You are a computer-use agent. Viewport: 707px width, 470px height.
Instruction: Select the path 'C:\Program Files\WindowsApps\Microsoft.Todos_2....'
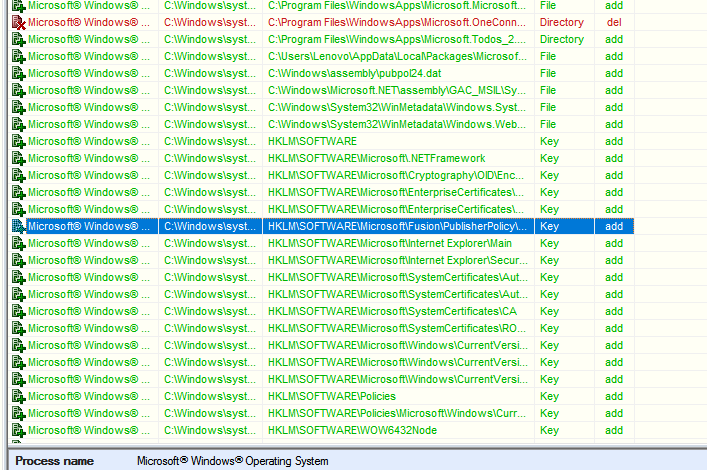(397, 39)
